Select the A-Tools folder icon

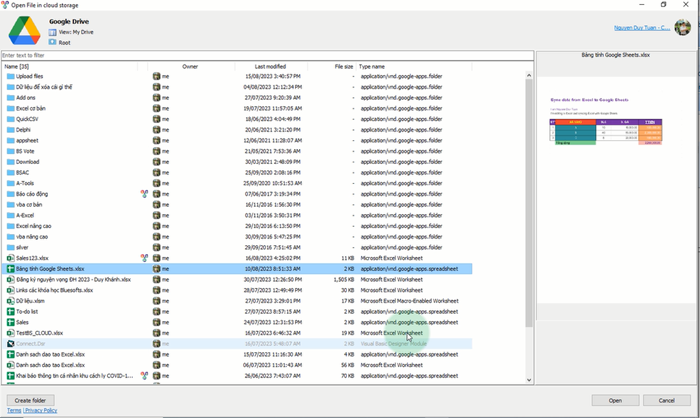coord(10,184)
